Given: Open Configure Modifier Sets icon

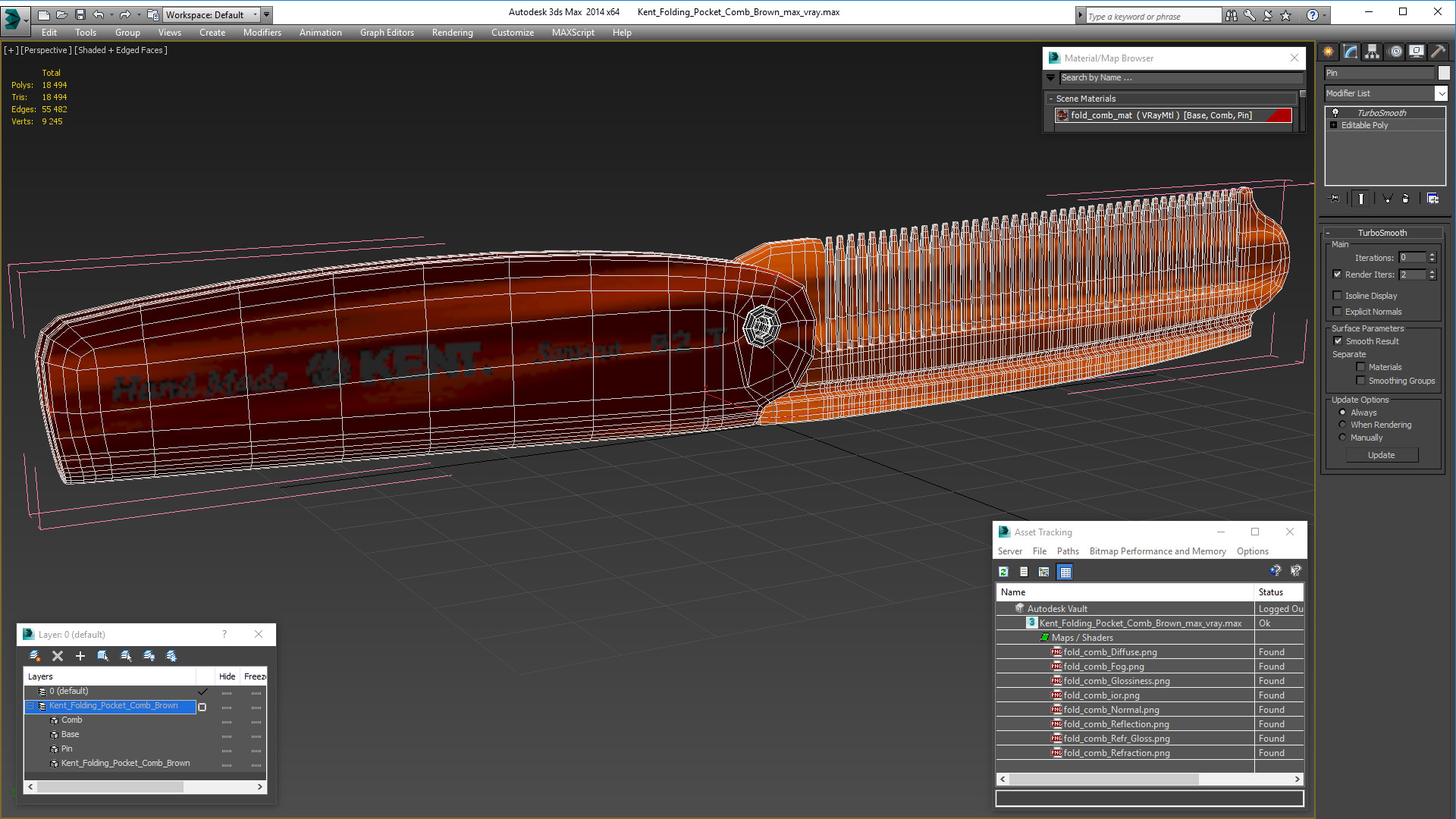Looking at the screenshot, I should [x=1432, y=199].
